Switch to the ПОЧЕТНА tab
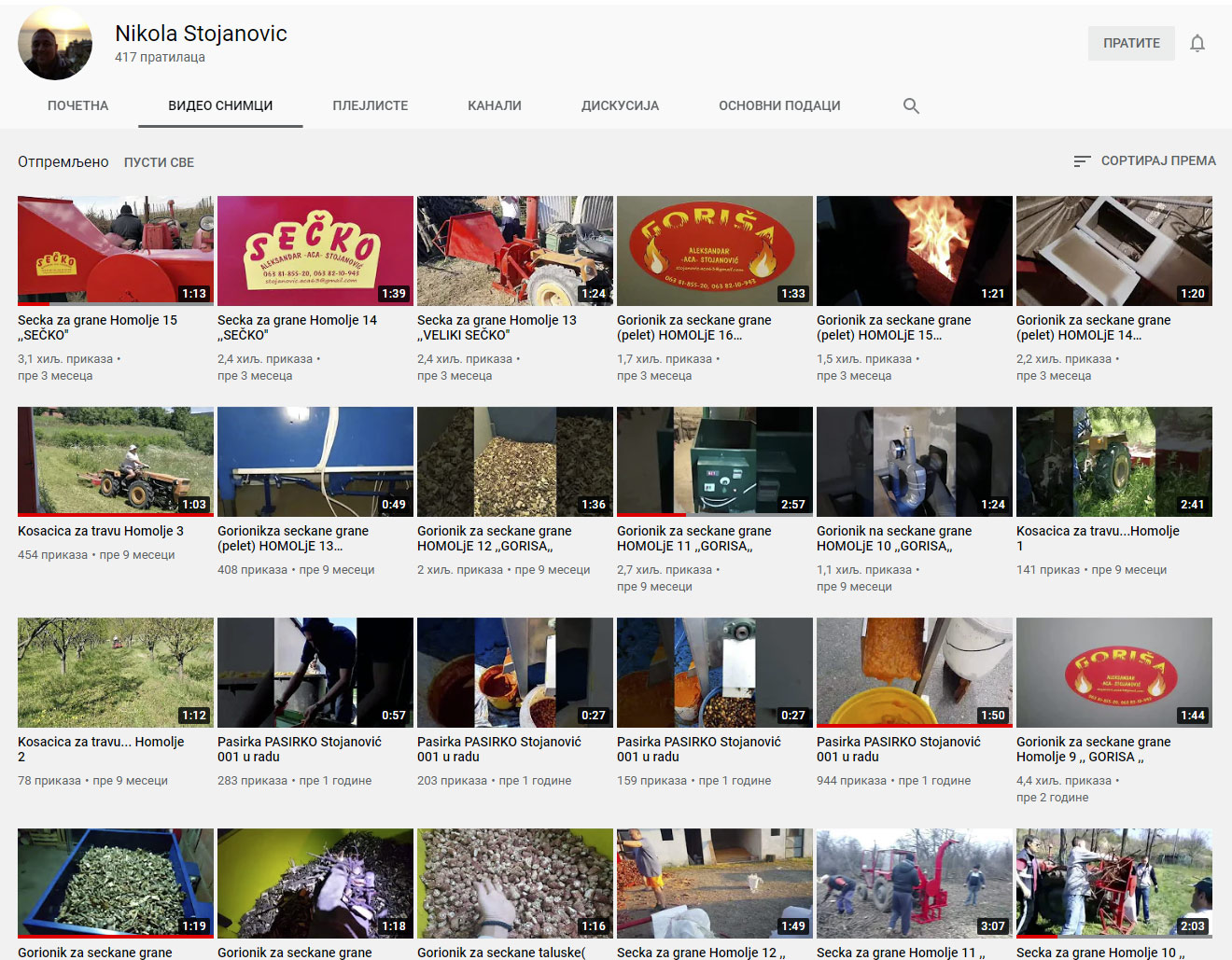Screen dimensions: 1232x960 (x=78, y=105)
